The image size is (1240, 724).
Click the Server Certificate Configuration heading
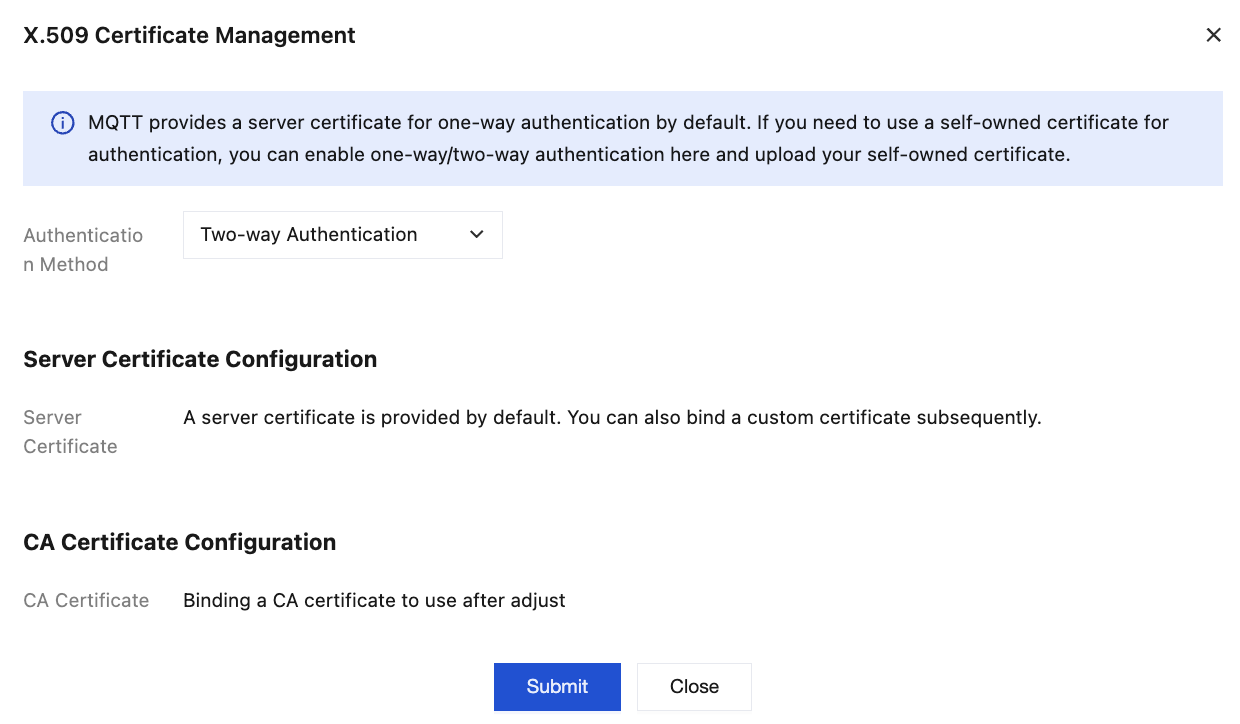click(200, 360)
